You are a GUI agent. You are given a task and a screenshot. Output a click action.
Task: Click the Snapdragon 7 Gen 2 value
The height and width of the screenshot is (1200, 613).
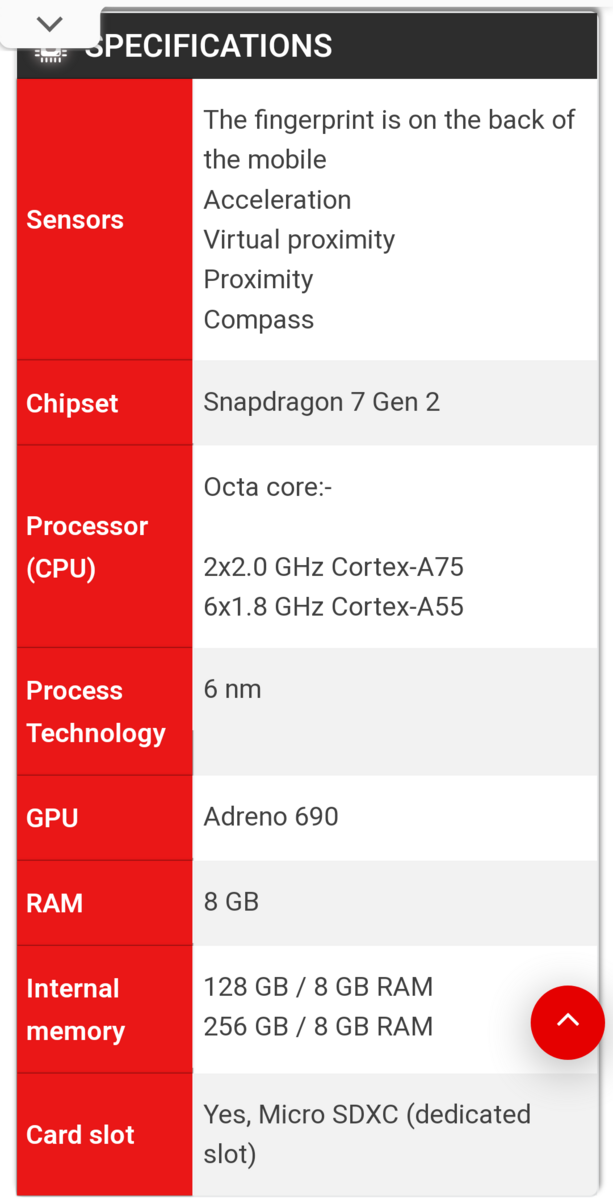[321, 402]
